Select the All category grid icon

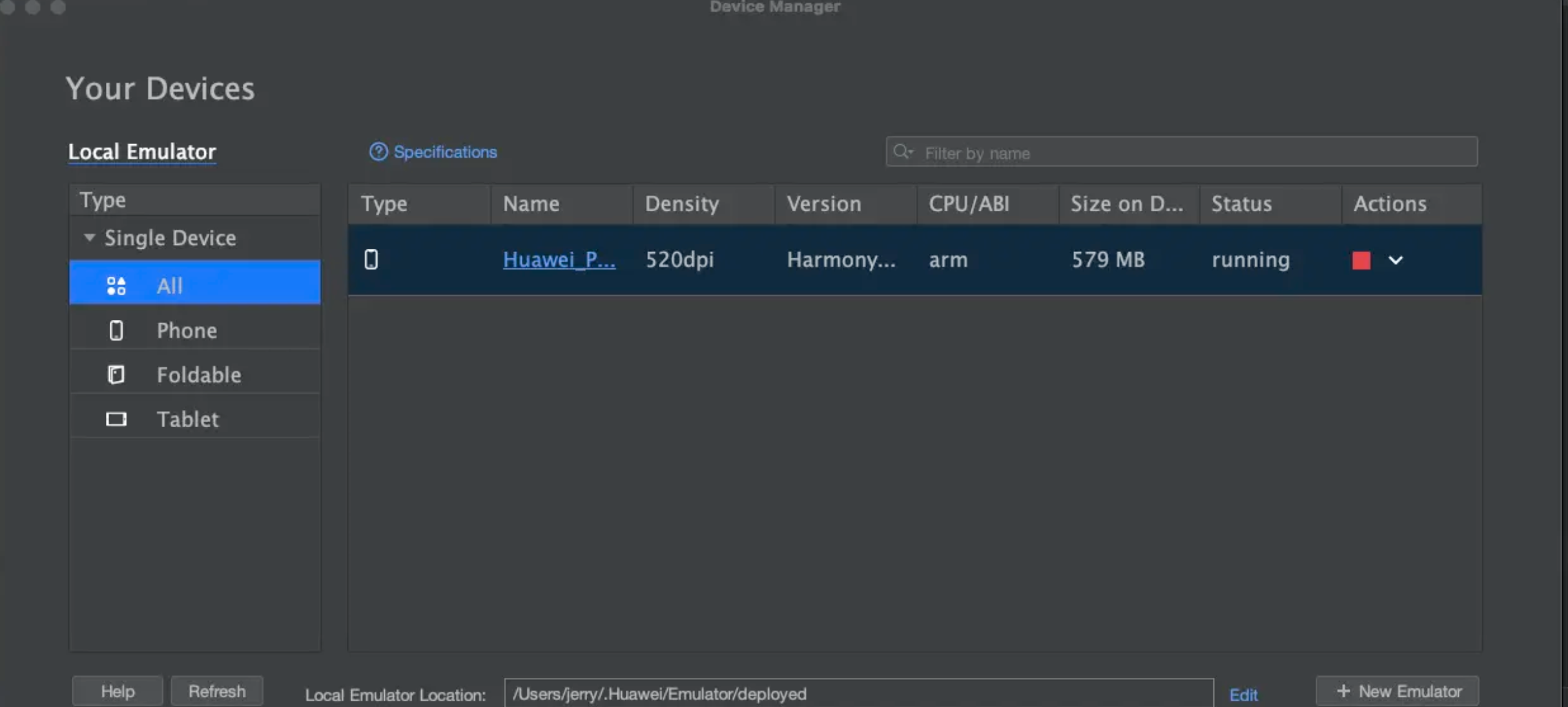point(116,286)
